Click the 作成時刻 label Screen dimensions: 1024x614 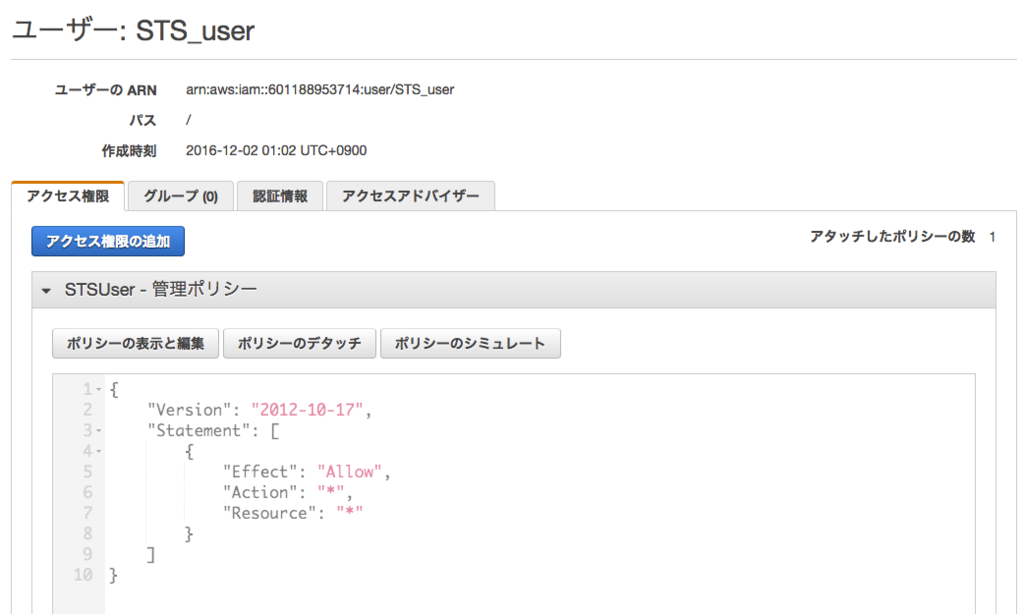tap(129, 151)
